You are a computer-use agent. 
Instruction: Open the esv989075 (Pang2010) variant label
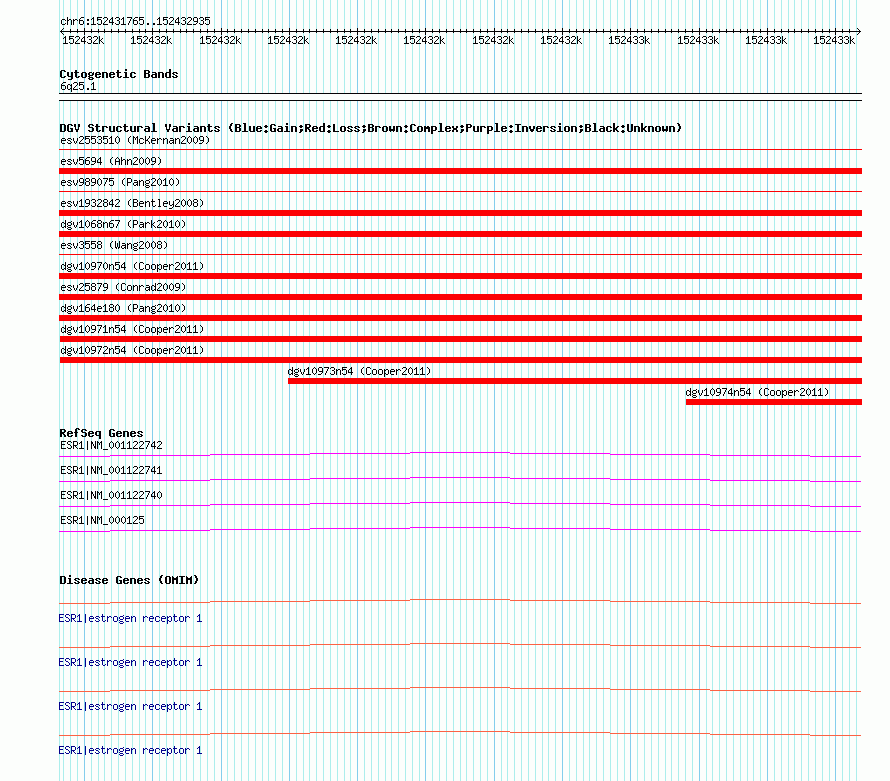[x=120, y=182]
